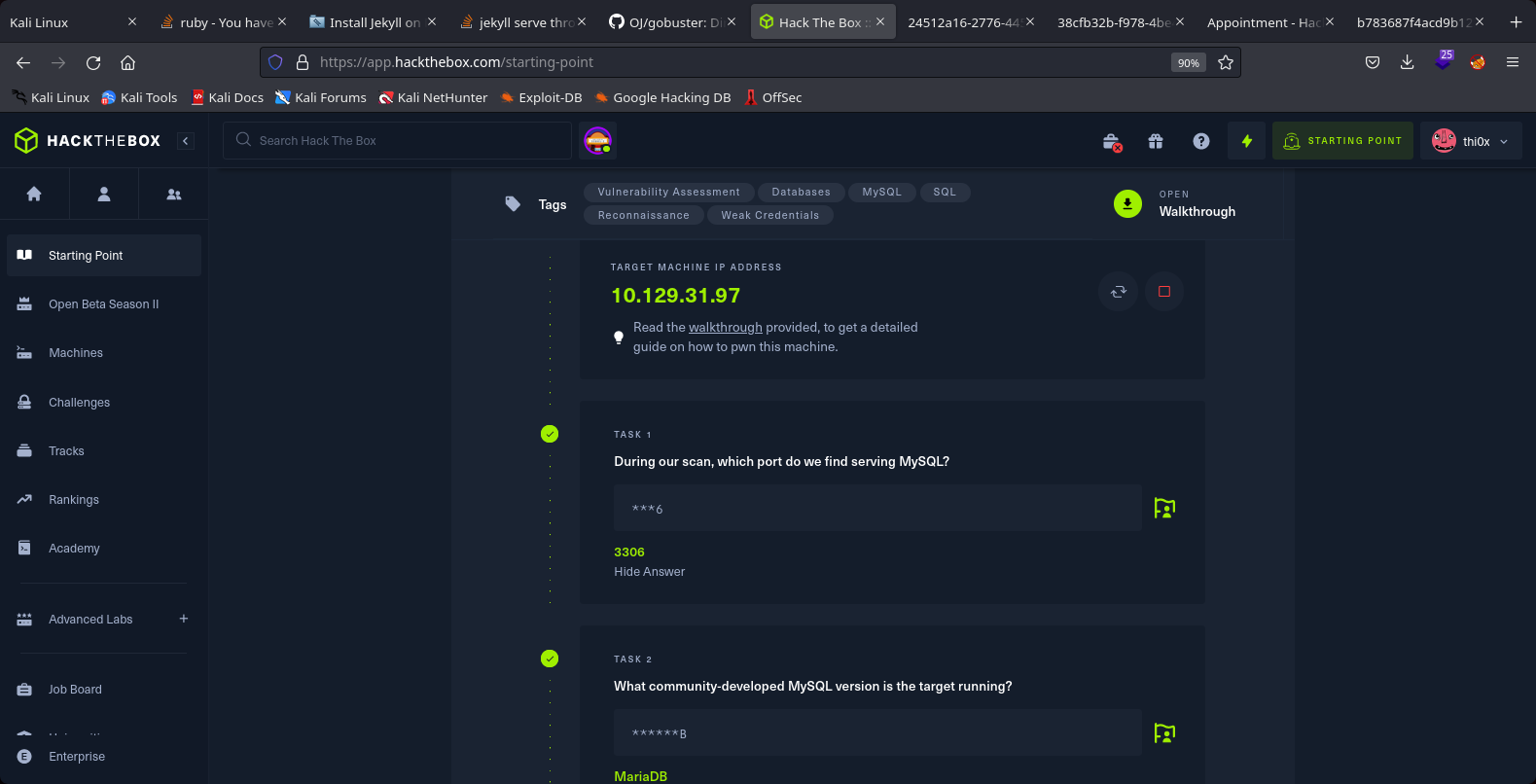The image size is (1536, 784).
Task: Switch to the Install Jekyll tab
Action: tap(374, 22)
